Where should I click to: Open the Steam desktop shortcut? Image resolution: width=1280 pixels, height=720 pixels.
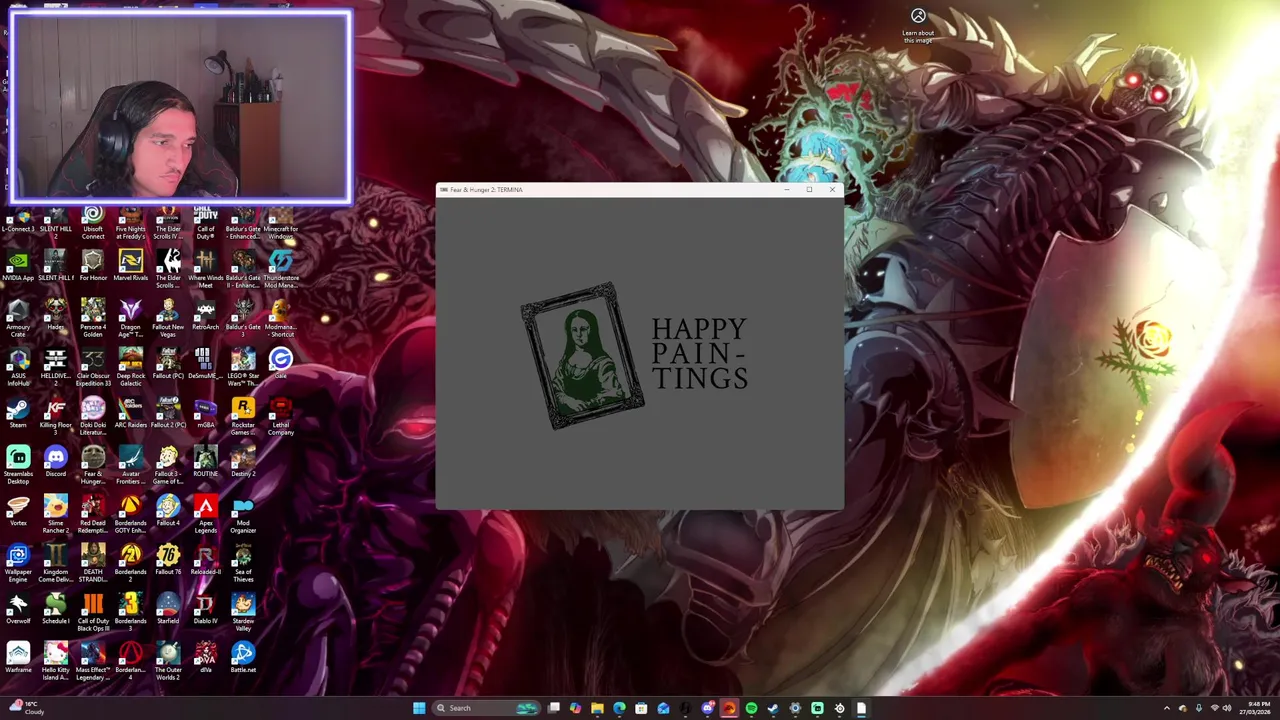(x=18, y=414)
